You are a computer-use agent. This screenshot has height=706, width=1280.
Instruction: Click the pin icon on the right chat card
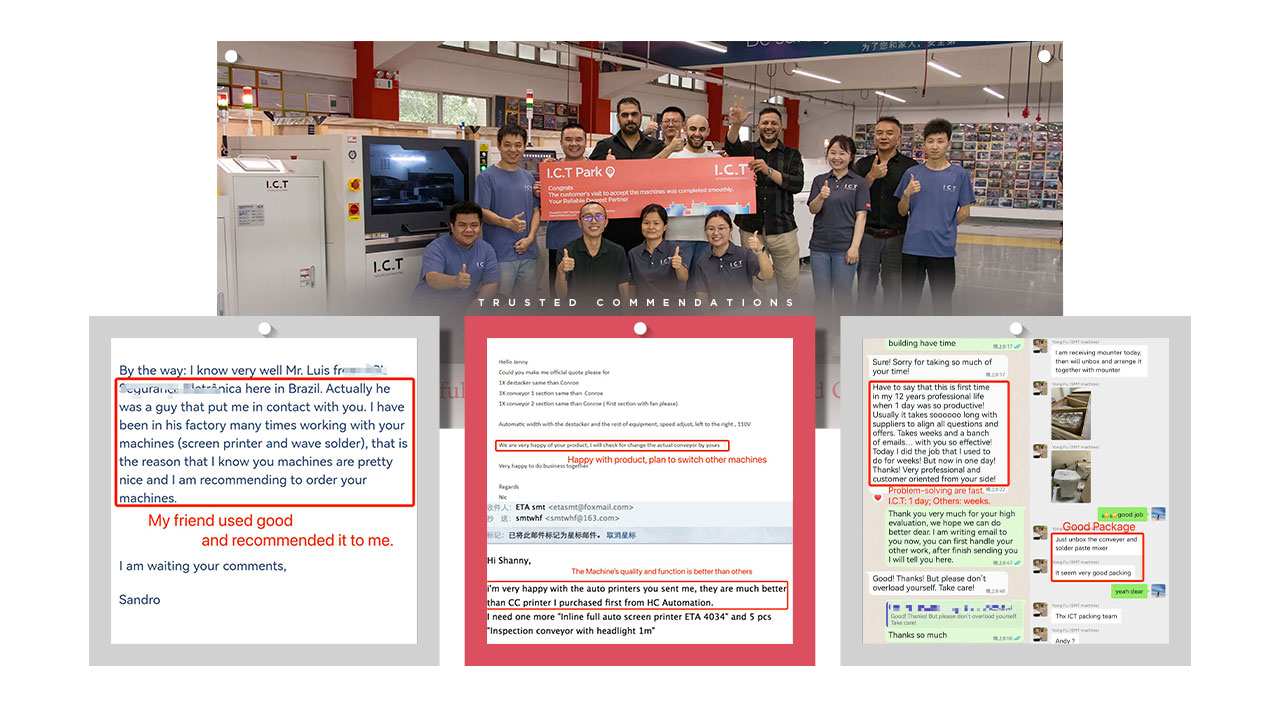[x=1014, y=330]
